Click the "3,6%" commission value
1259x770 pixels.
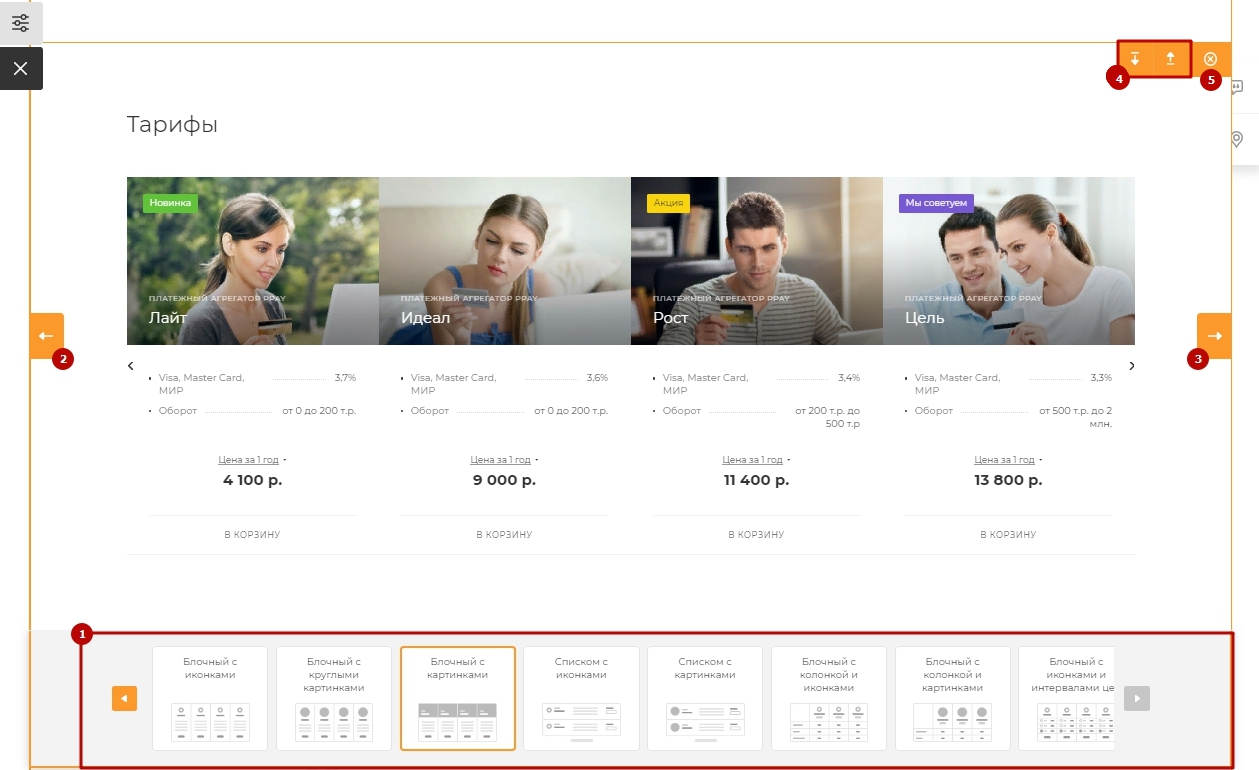(x=597, y=378)
